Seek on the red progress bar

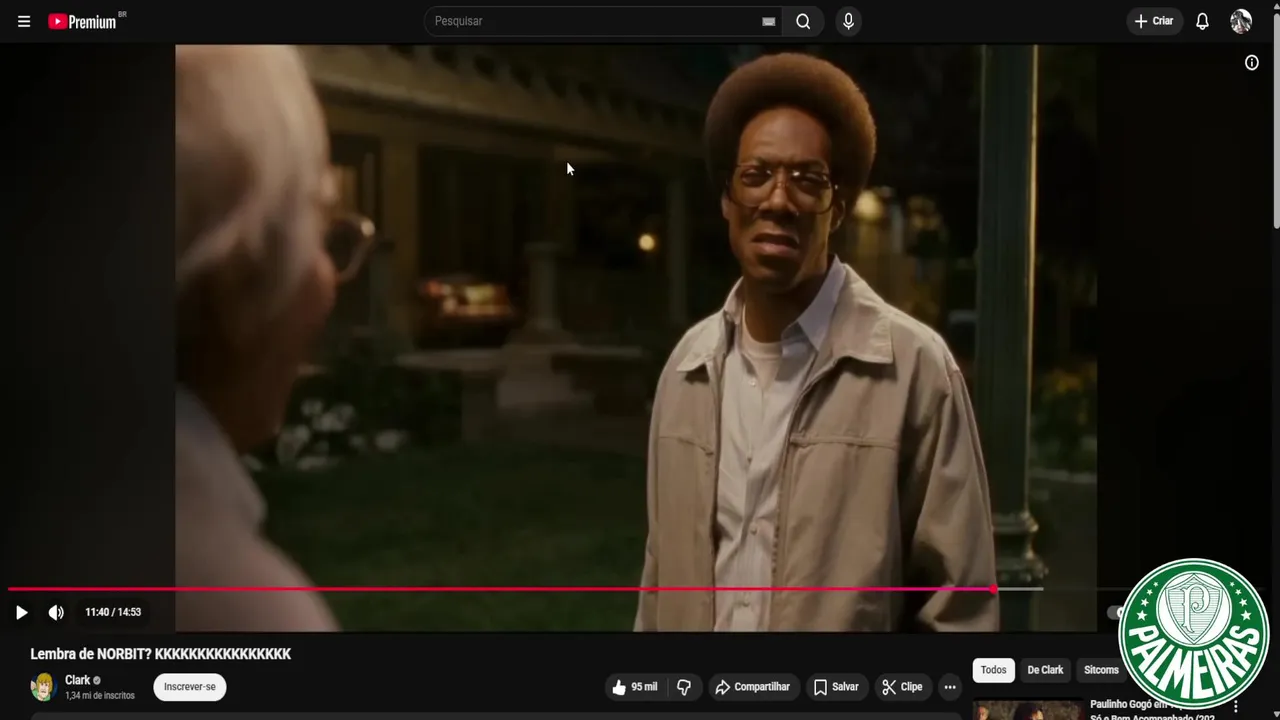coord(500,589)
